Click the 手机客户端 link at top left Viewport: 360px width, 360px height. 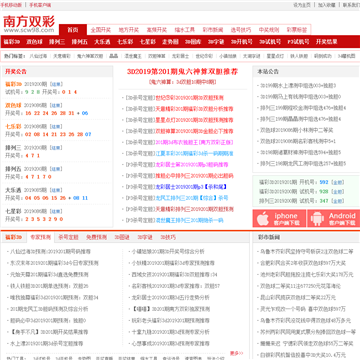point(40,5)
